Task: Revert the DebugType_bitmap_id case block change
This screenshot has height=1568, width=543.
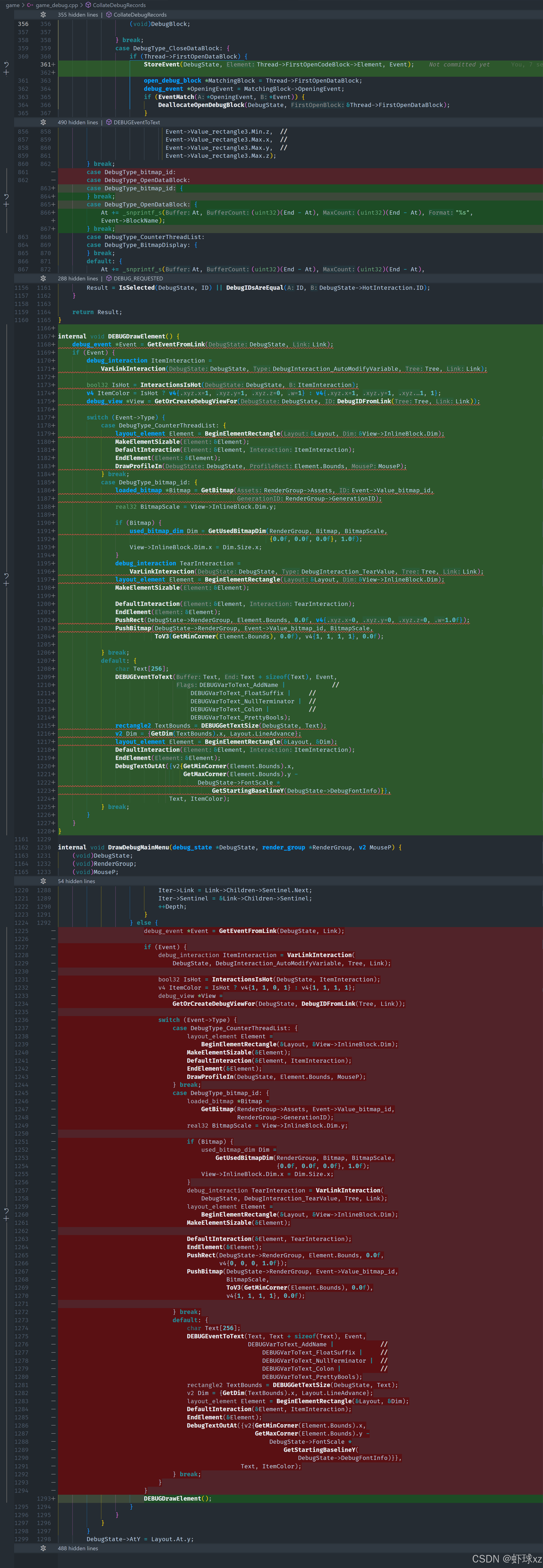Action: (x=6, y=197)
